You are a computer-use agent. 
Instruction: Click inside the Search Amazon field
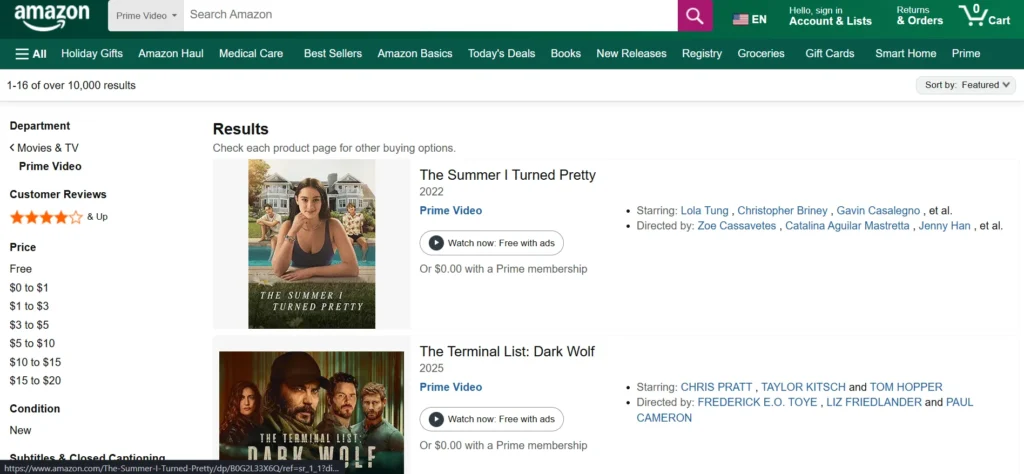coord(430,15)
